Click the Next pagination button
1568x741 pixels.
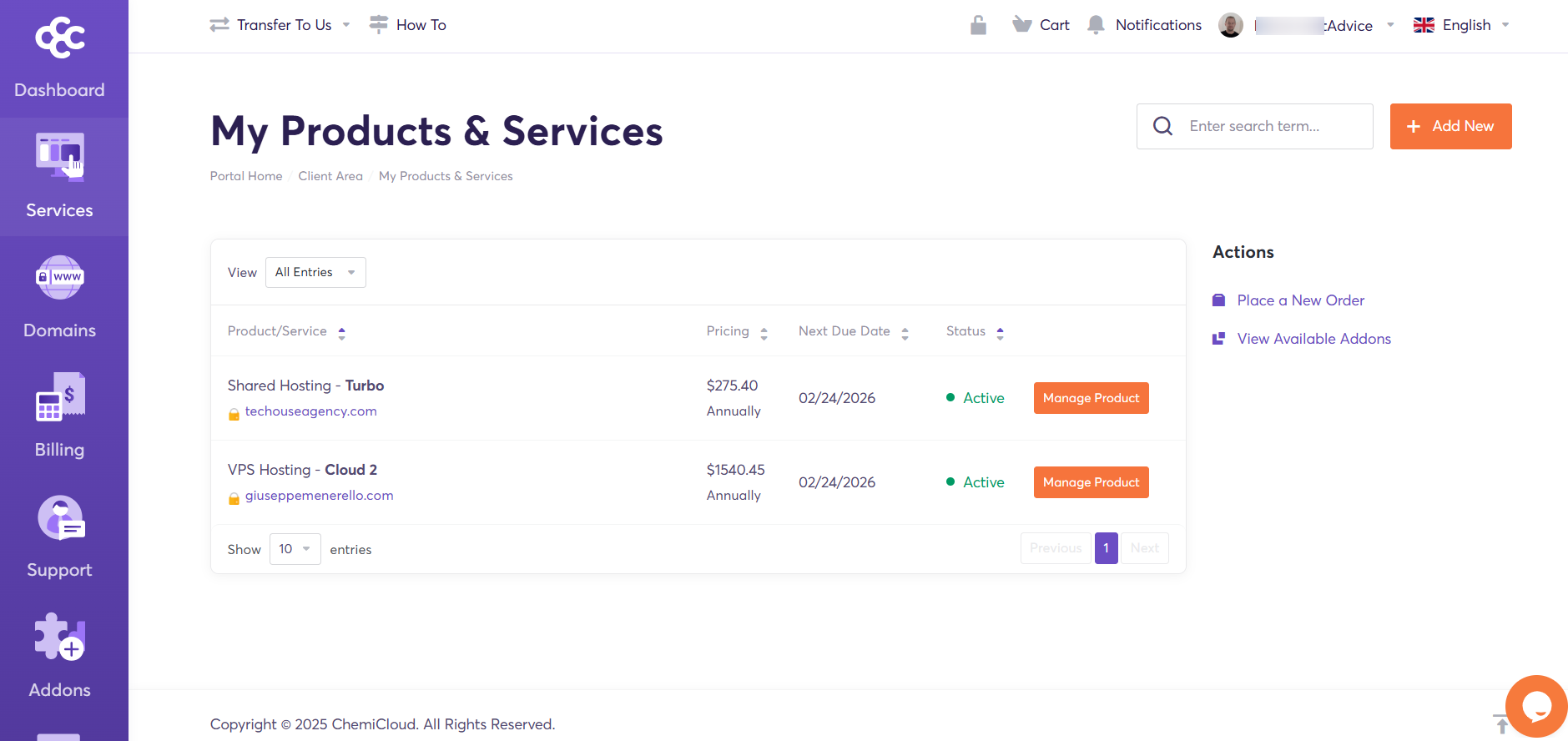[1144, 548]
